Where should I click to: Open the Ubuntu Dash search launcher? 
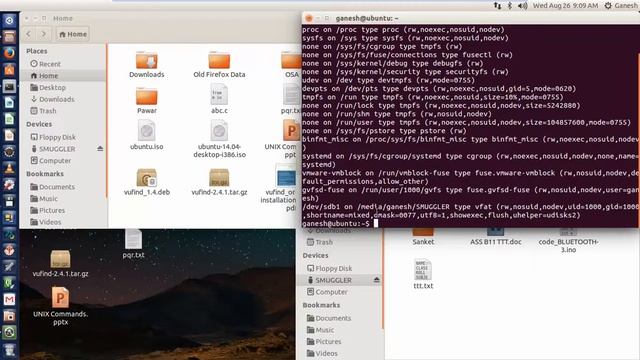[x=9, y=20]
